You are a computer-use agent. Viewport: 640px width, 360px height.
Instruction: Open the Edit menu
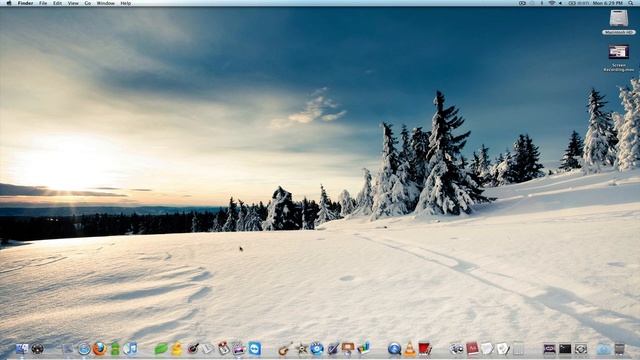point(58,3)
